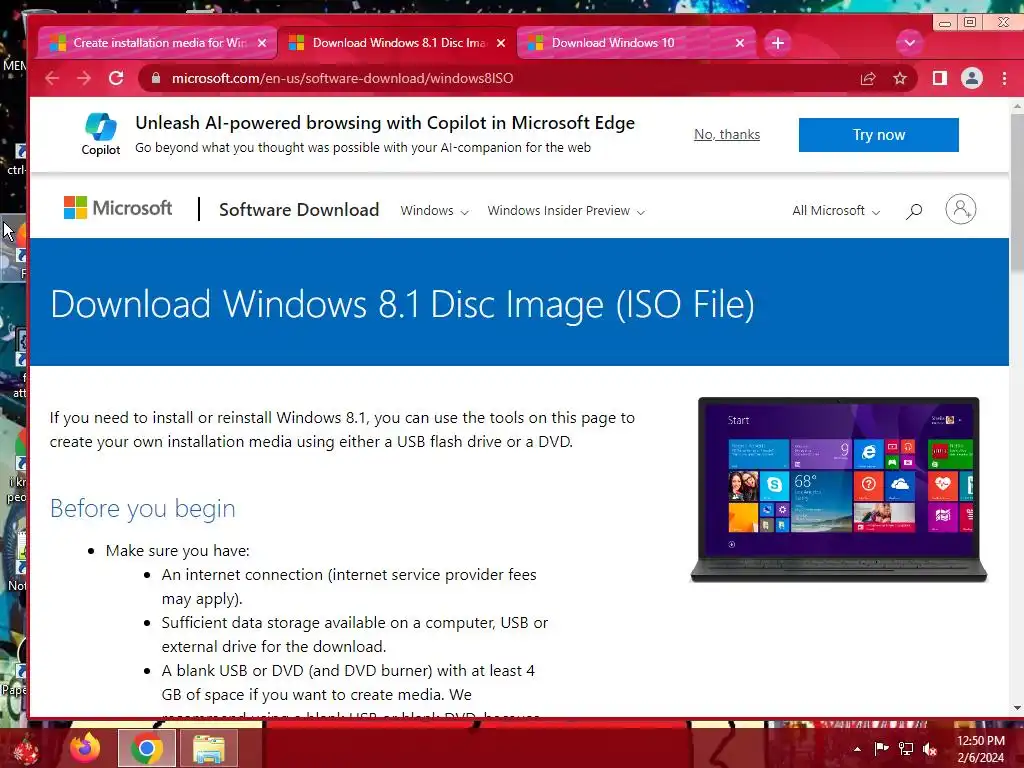Screen dimensions: 1024x768
Task: View site security lock info
Action: (155, 78)
